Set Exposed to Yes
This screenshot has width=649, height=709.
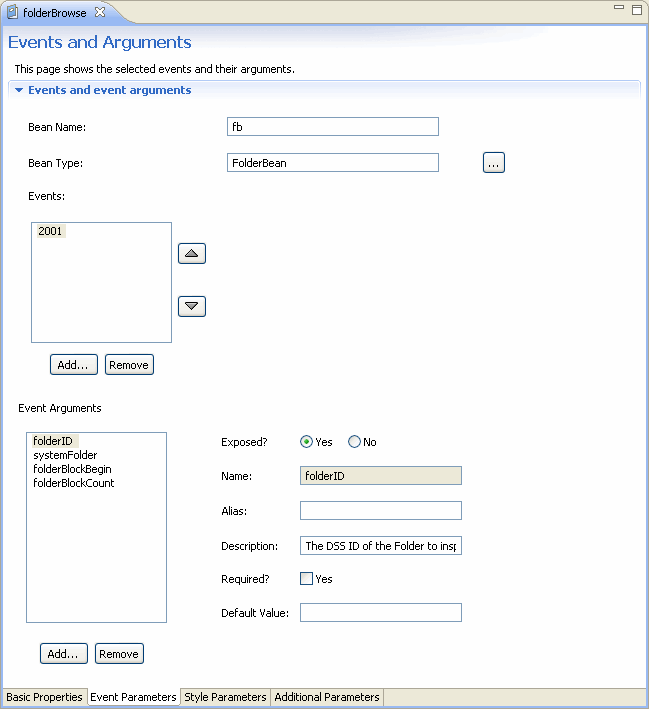point(306,442)
